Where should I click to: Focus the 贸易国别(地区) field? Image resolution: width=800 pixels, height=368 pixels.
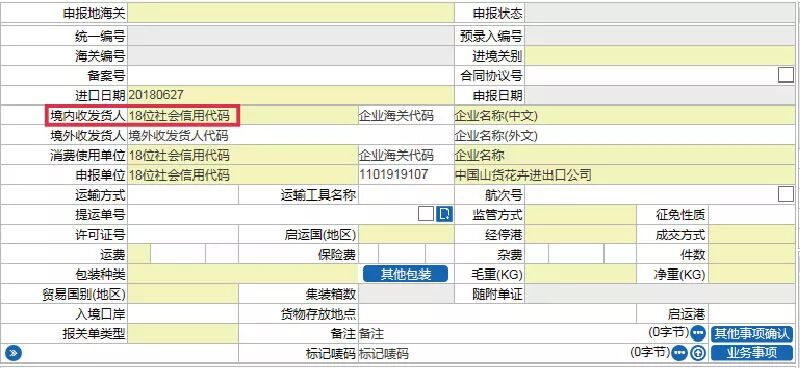point(183,293)
